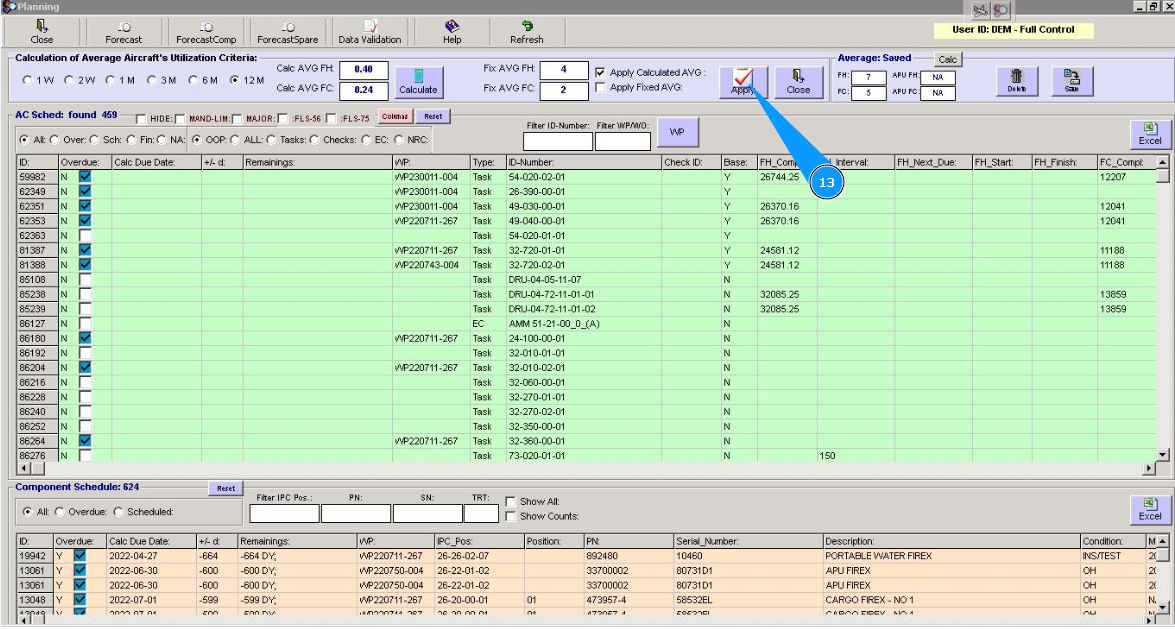Click the Delete trash icon in Average panel
The width and height of the screenshot is (1175, 629).
1016,81
